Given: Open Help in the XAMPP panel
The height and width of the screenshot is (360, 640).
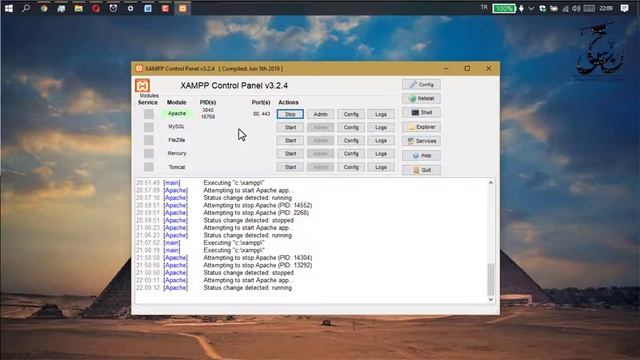Looking at the screenshot, I should [x=421, y=156].
